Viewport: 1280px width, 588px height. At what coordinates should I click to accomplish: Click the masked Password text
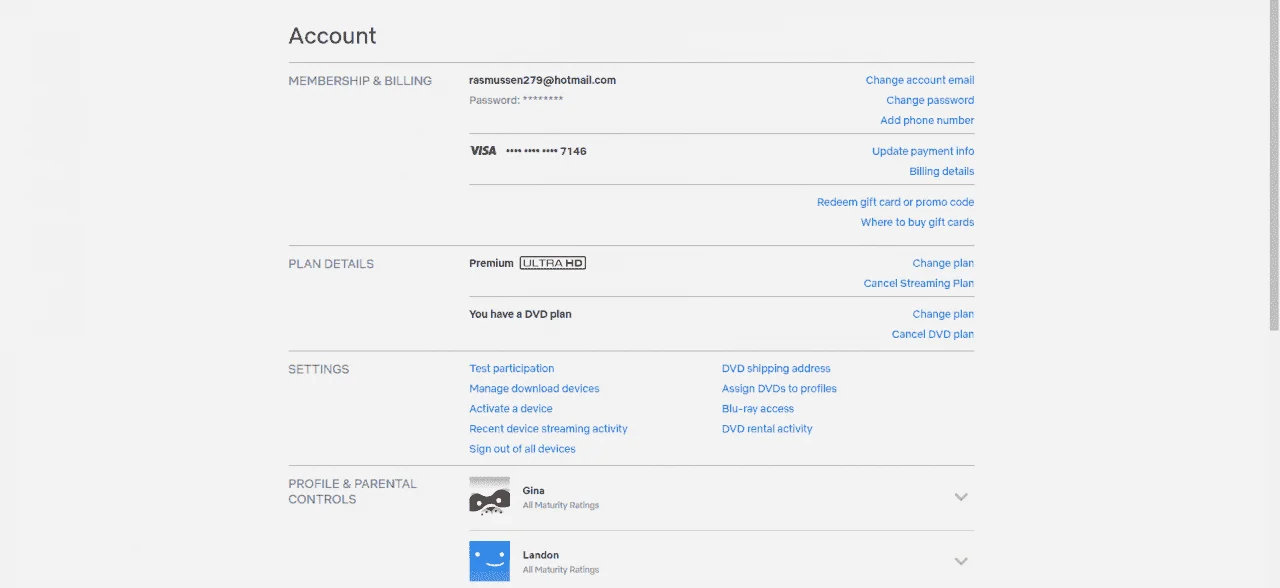(x=516, y=100)
